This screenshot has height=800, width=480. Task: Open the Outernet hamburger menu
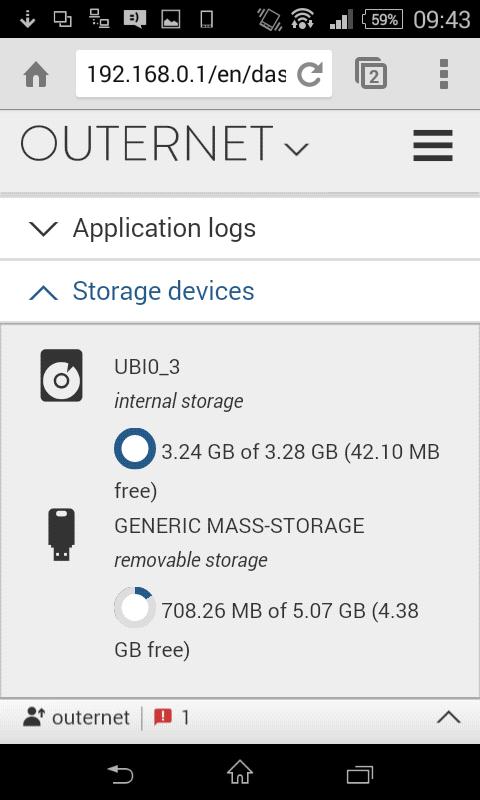pos(433,145)
